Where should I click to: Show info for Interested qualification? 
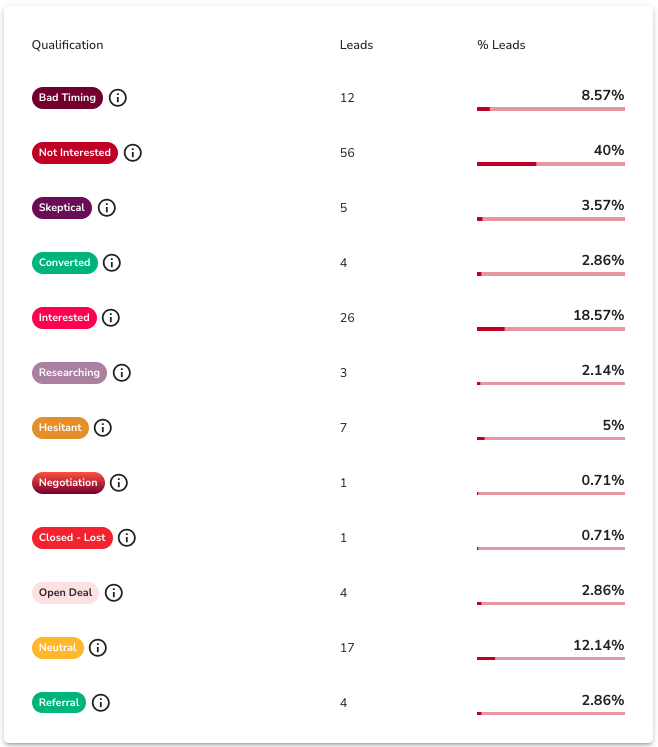pyautogui.click(x=111, y=318)
